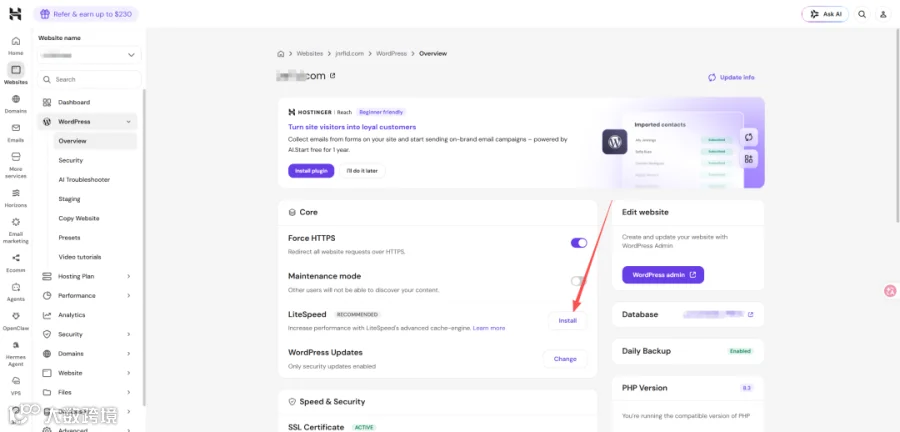Click I'll do it later

[x=362, y=171]
